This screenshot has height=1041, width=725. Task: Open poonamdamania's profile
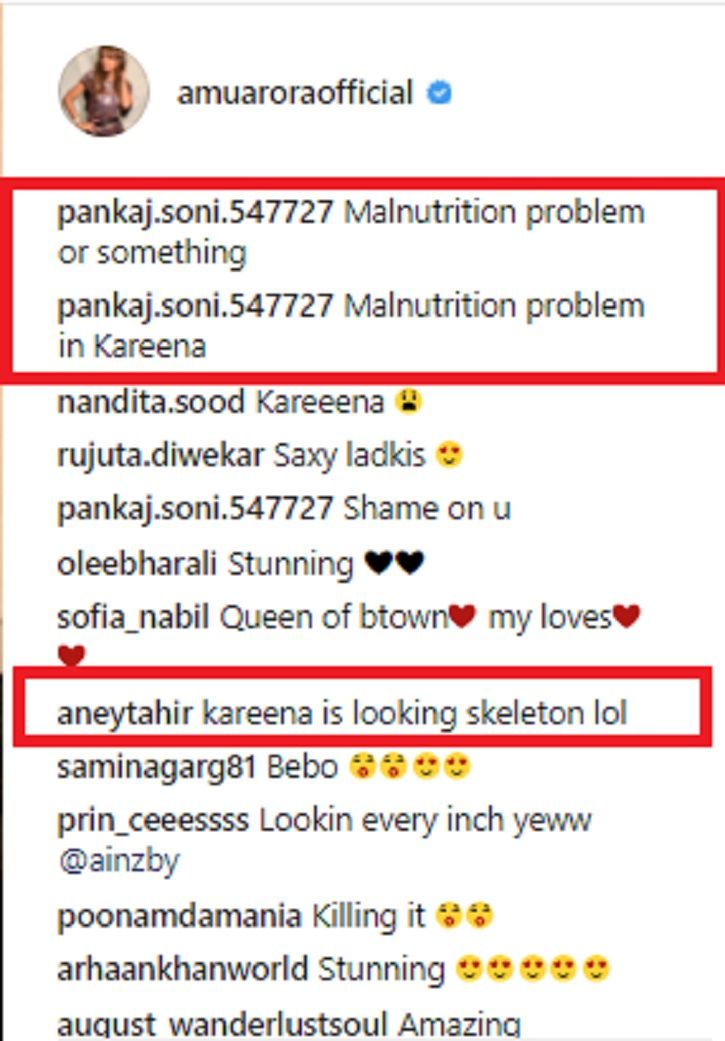pyautogui.click(x=179, y=917)
